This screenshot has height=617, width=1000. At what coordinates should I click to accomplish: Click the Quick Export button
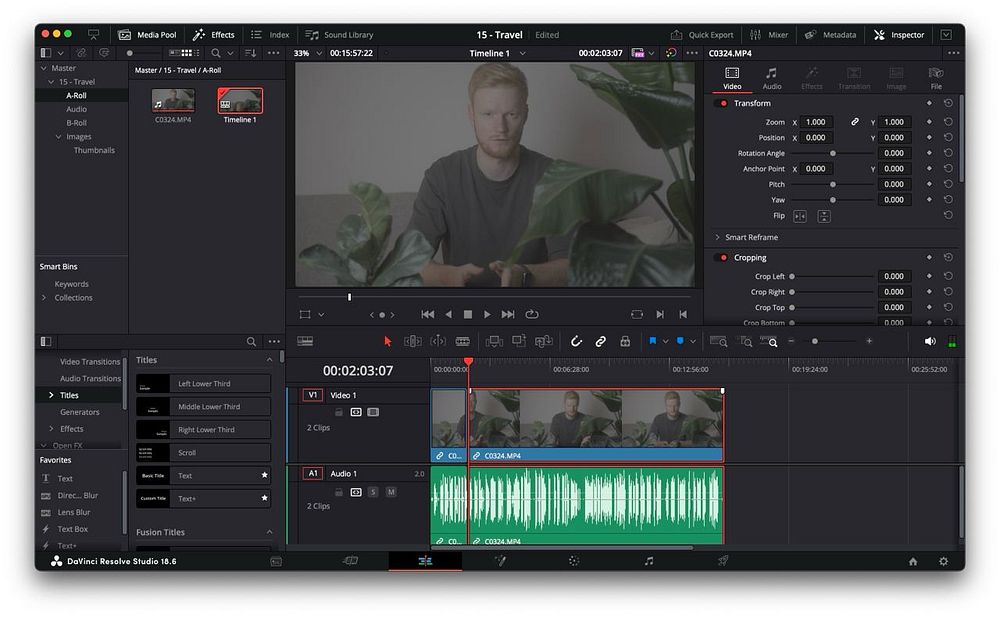coord(702,35)
